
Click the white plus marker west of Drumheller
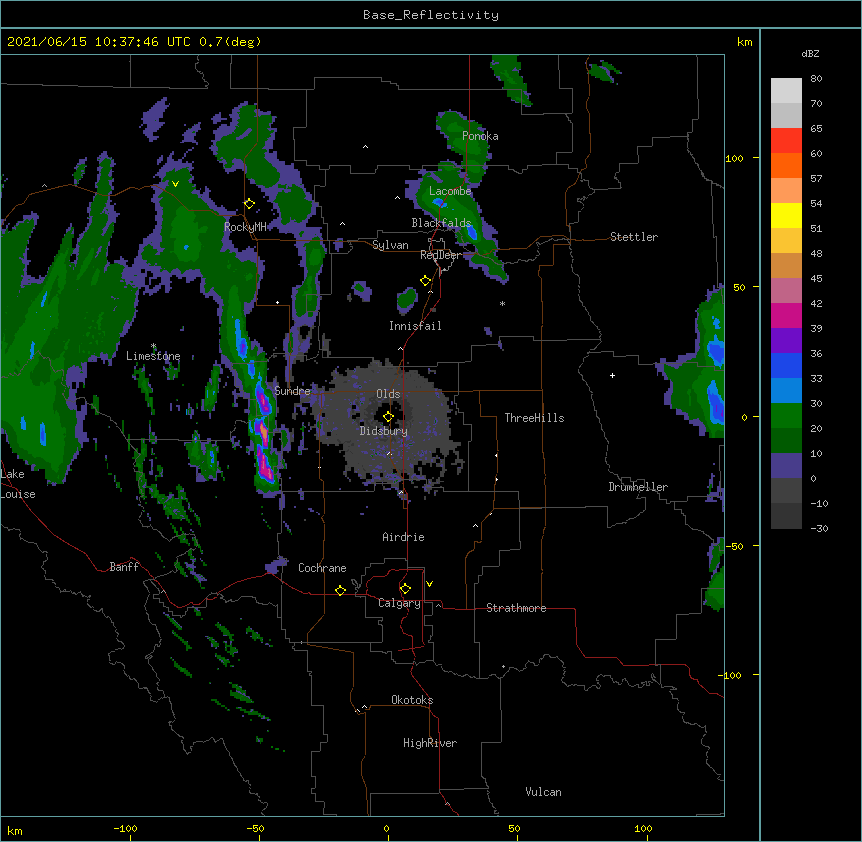tap(612, 375)
